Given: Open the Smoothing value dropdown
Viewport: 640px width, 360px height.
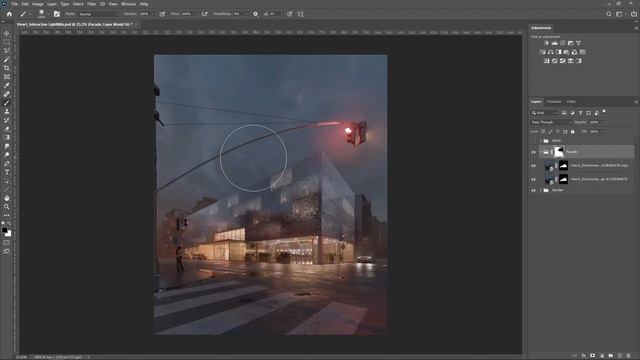Looking at the screenshot, I should tap(246, 14).
